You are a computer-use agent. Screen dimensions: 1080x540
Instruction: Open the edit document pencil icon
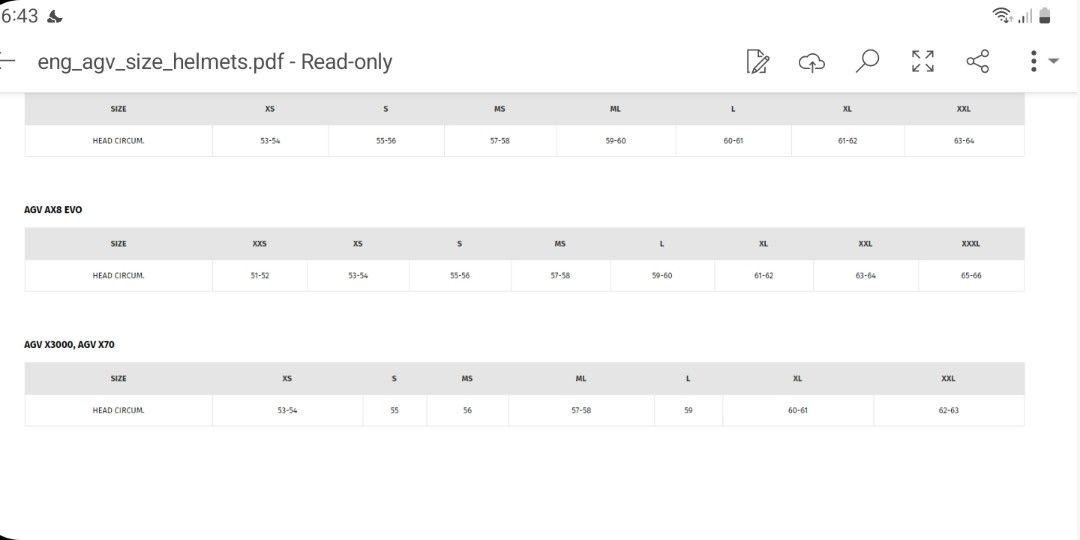click(757, 61)
